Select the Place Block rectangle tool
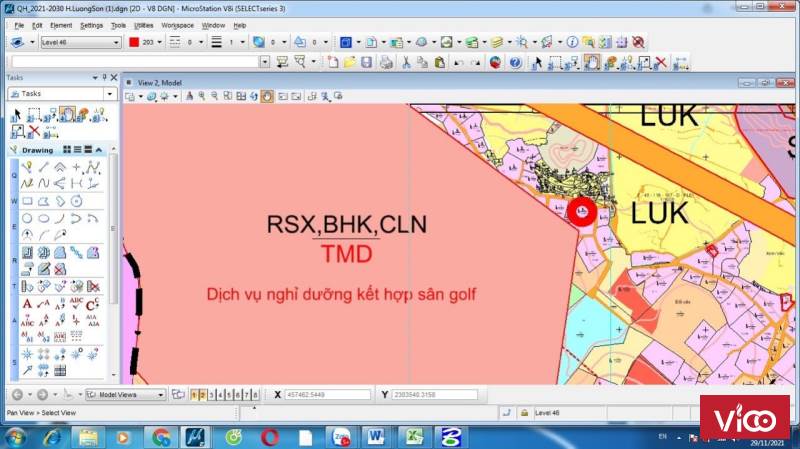This screenshot has height=449, width=800. [28, 201]
